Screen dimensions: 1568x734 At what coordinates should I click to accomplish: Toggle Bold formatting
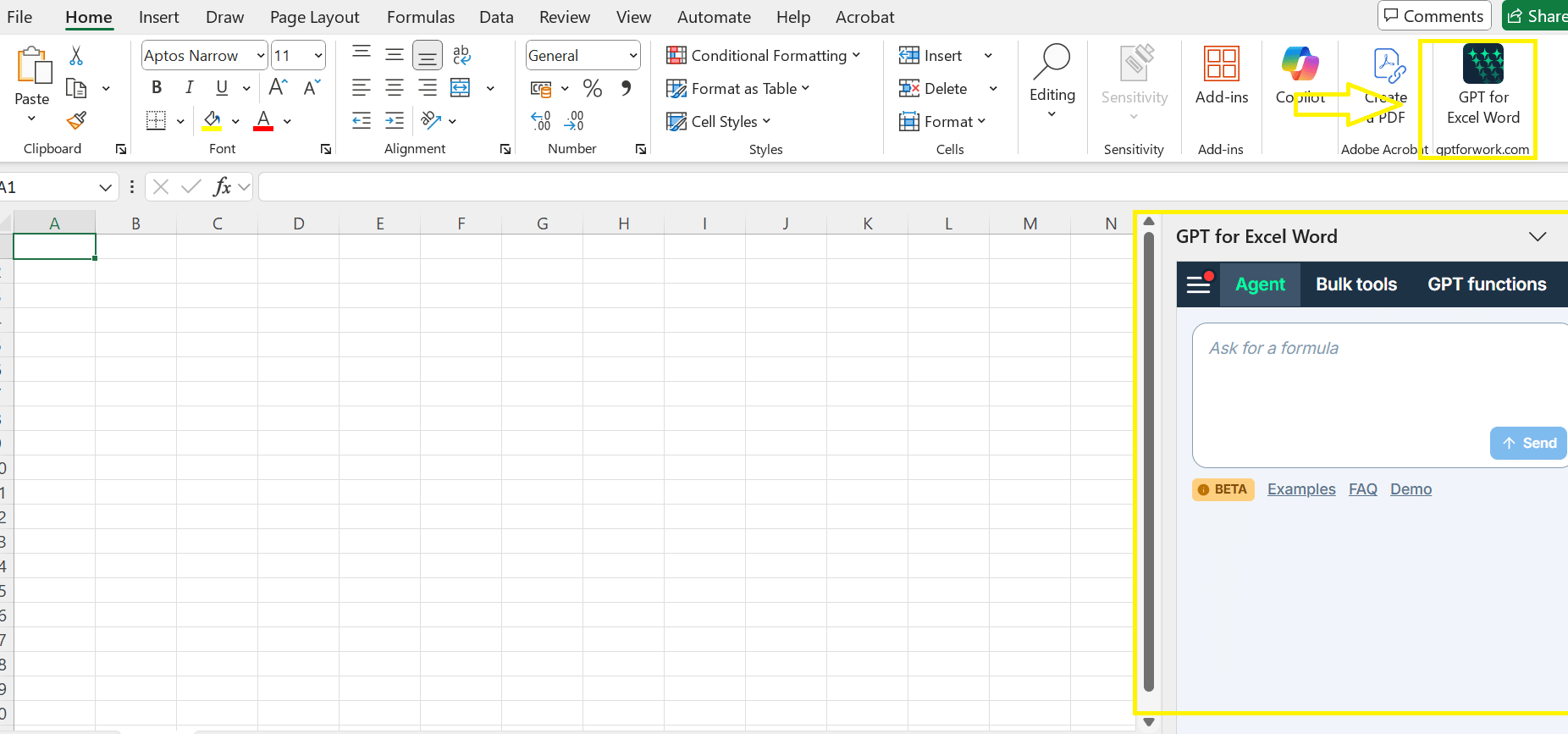pos(157,87)
